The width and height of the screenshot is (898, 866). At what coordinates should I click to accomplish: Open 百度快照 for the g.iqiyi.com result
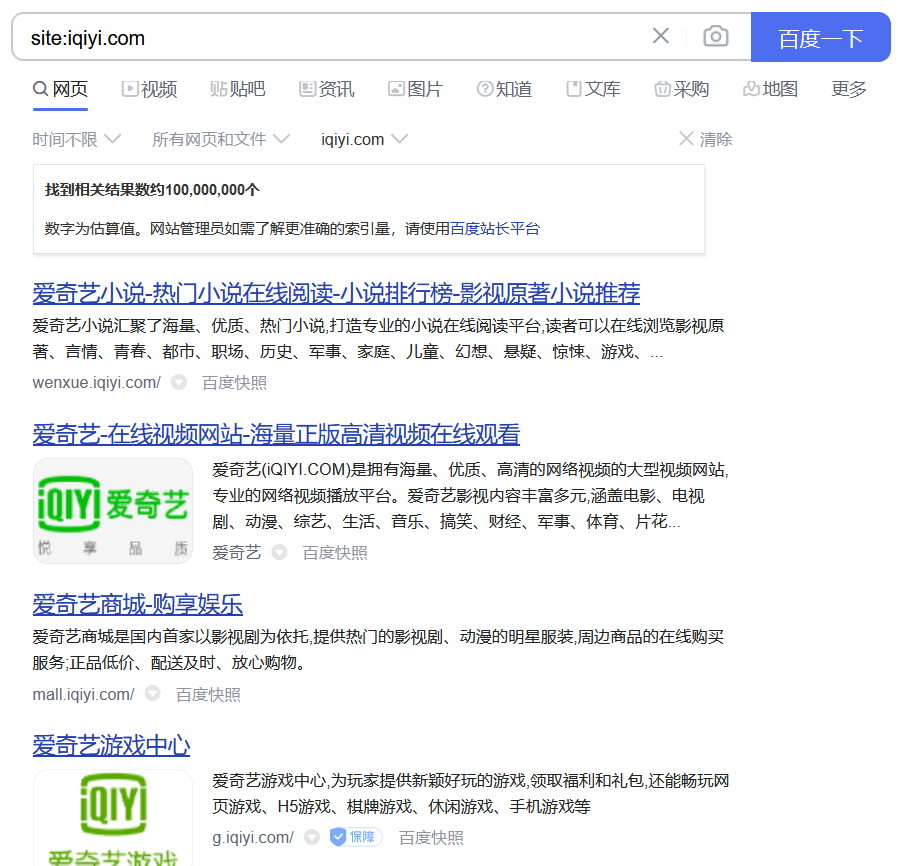click(431, 837)
